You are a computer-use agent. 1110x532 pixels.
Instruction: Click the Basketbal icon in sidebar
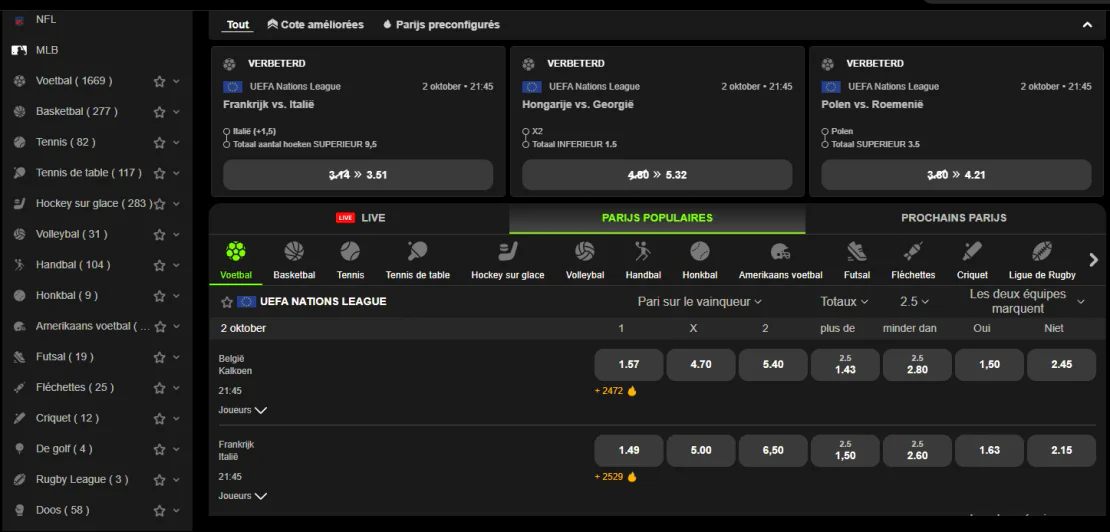click(20, 112)
